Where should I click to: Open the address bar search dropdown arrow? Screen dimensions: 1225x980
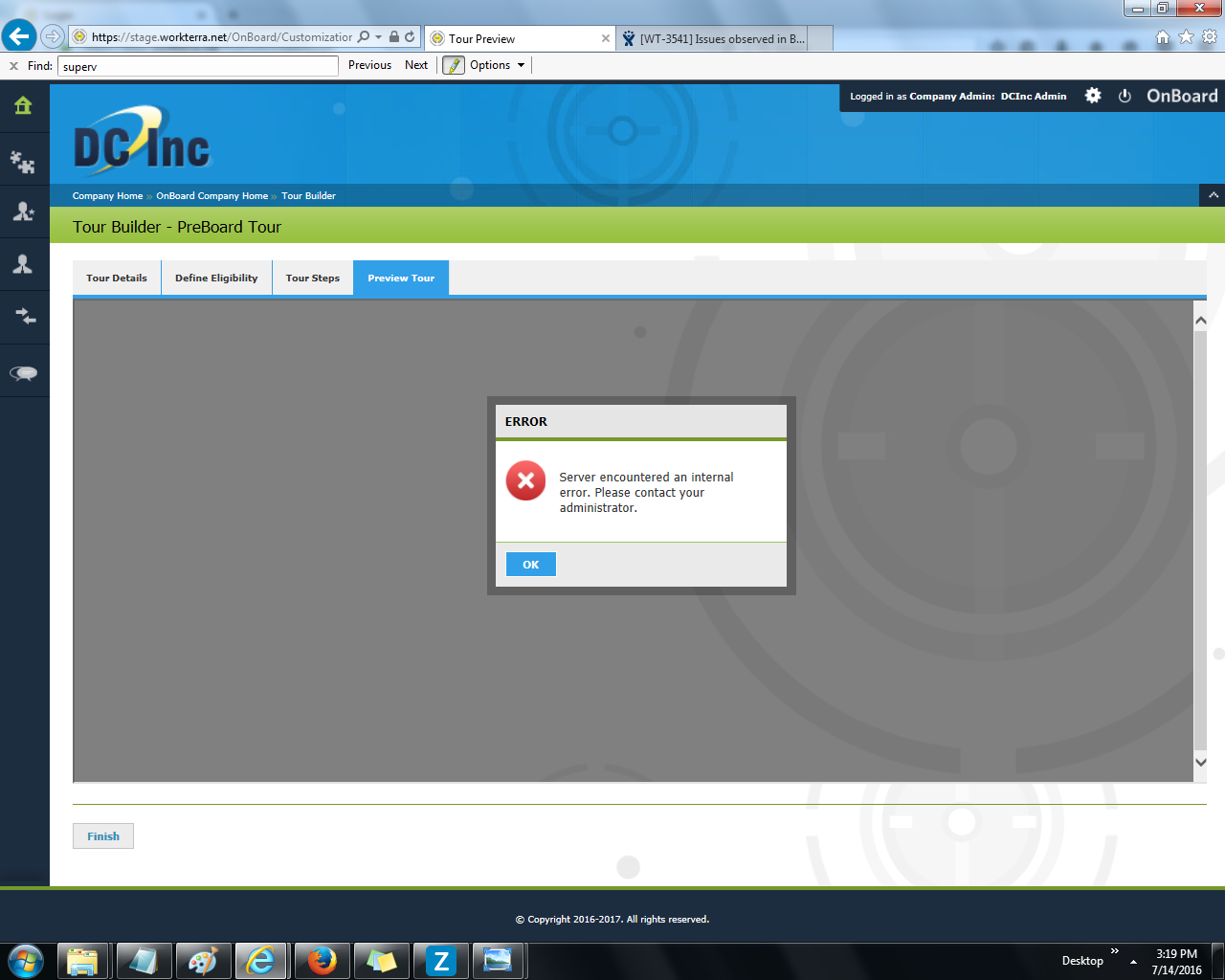(x=379, y=37)
